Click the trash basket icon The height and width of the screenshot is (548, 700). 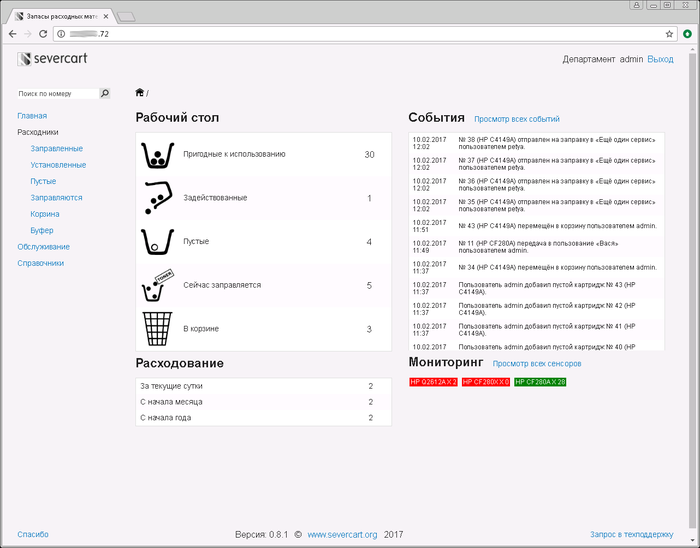pos(155,328)
